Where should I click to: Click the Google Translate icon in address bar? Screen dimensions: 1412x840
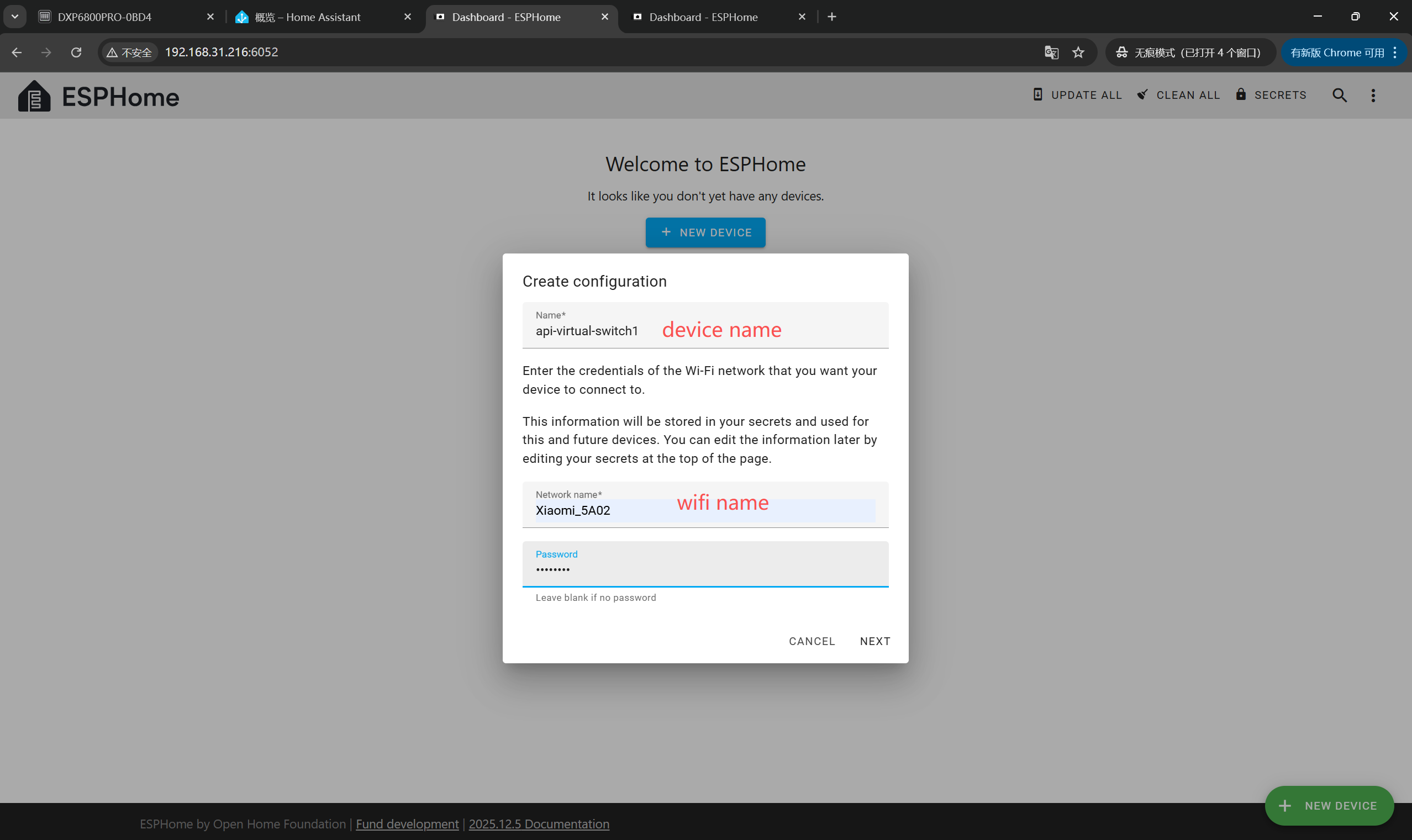click(x=1051, y=52)
